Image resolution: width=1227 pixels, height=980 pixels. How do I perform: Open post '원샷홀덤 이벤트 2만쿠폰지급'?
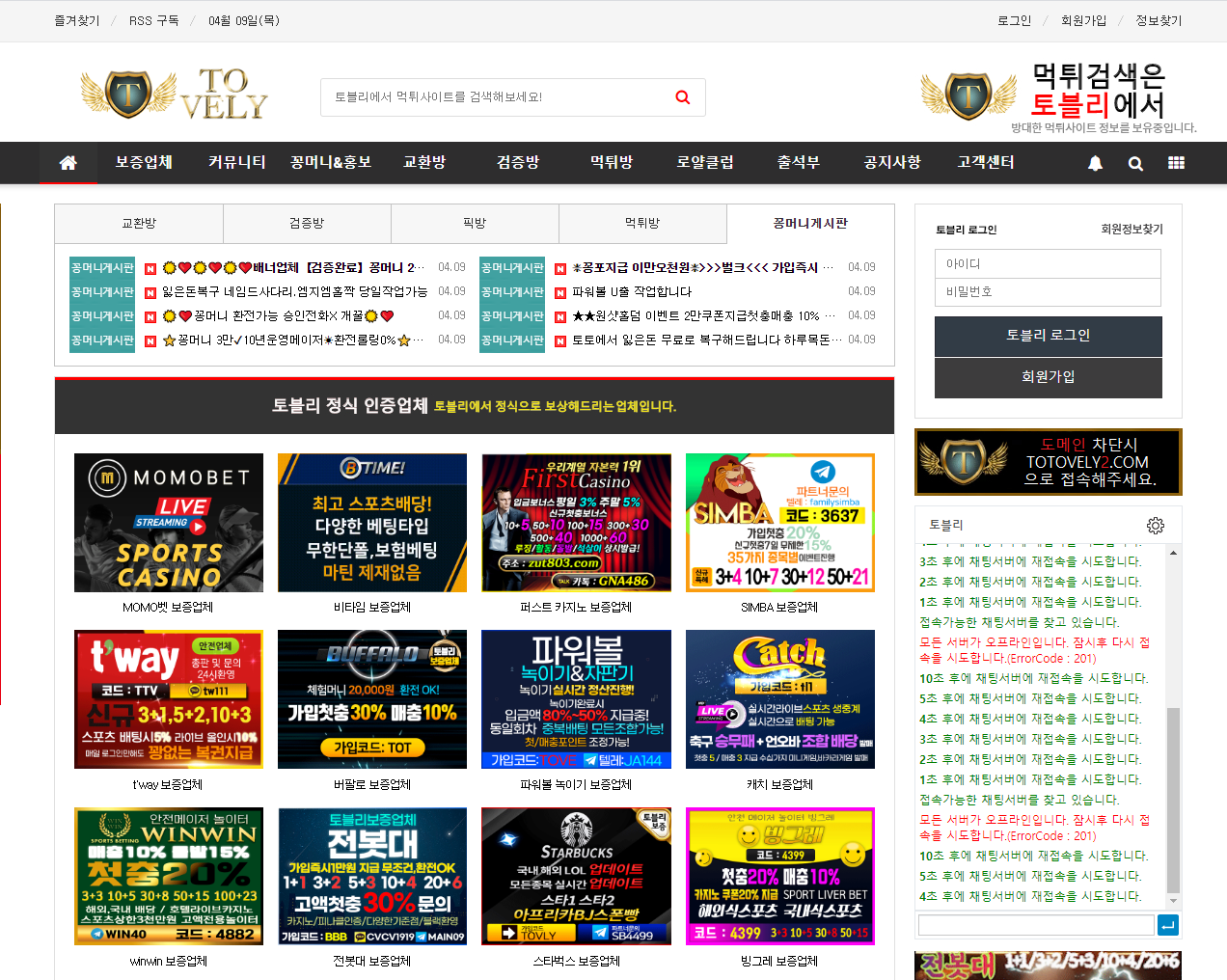[x=702, y=315]
